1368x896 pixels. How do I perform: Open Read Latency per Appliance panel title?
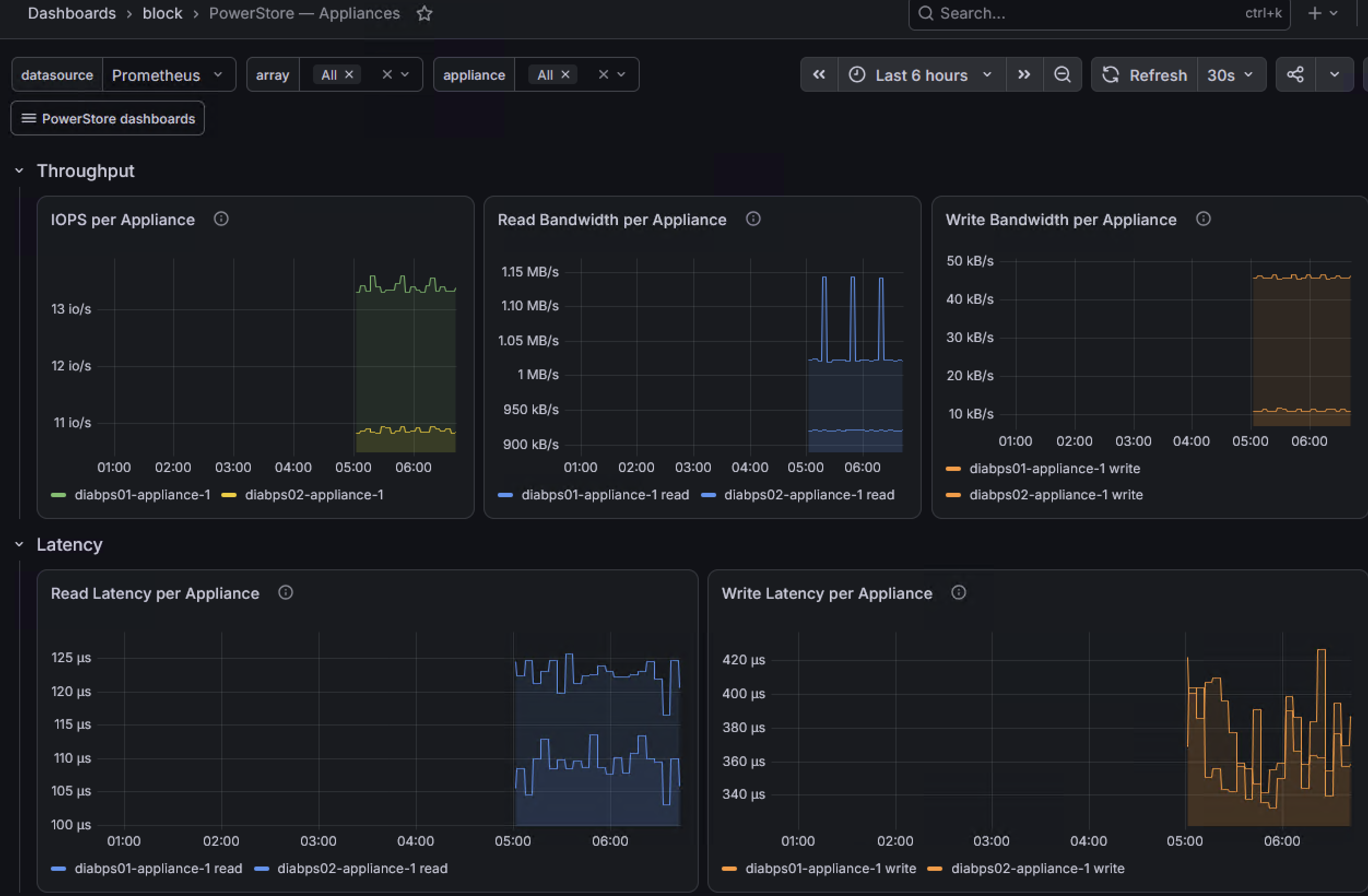(x=155, y=593)
